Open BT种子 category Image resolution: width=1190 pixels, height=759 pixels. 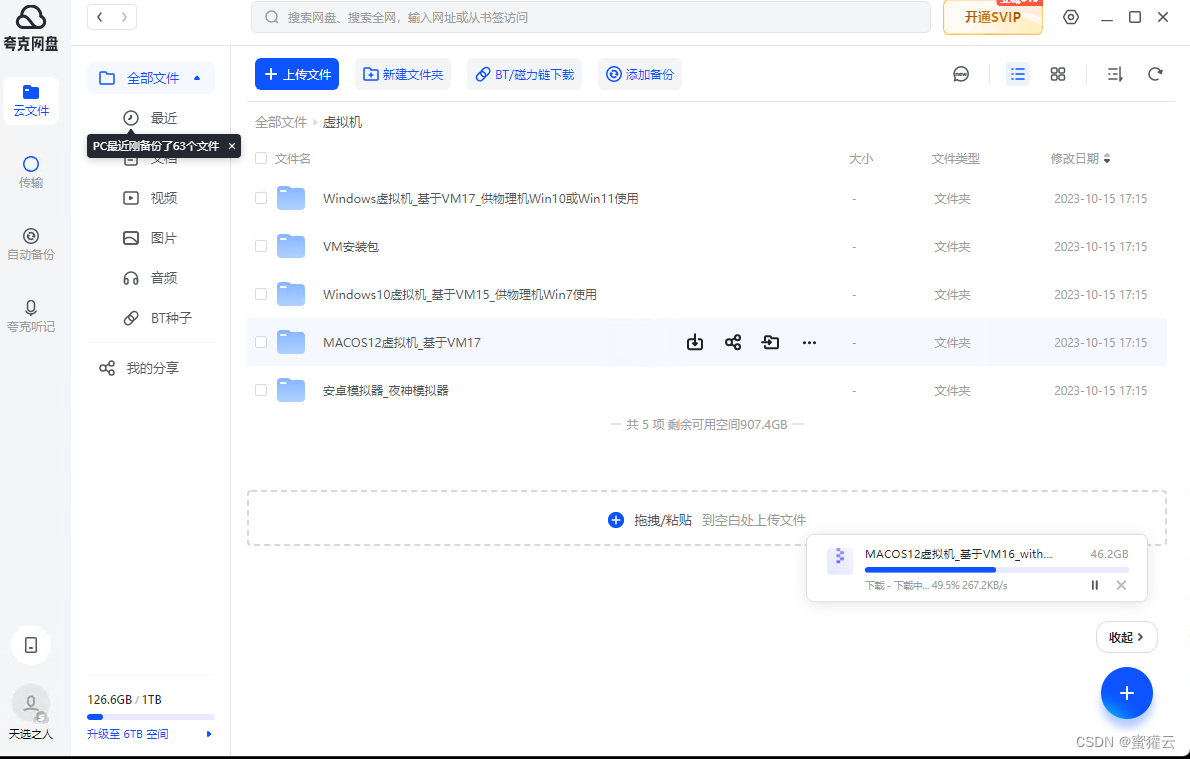tap(158, 318)
